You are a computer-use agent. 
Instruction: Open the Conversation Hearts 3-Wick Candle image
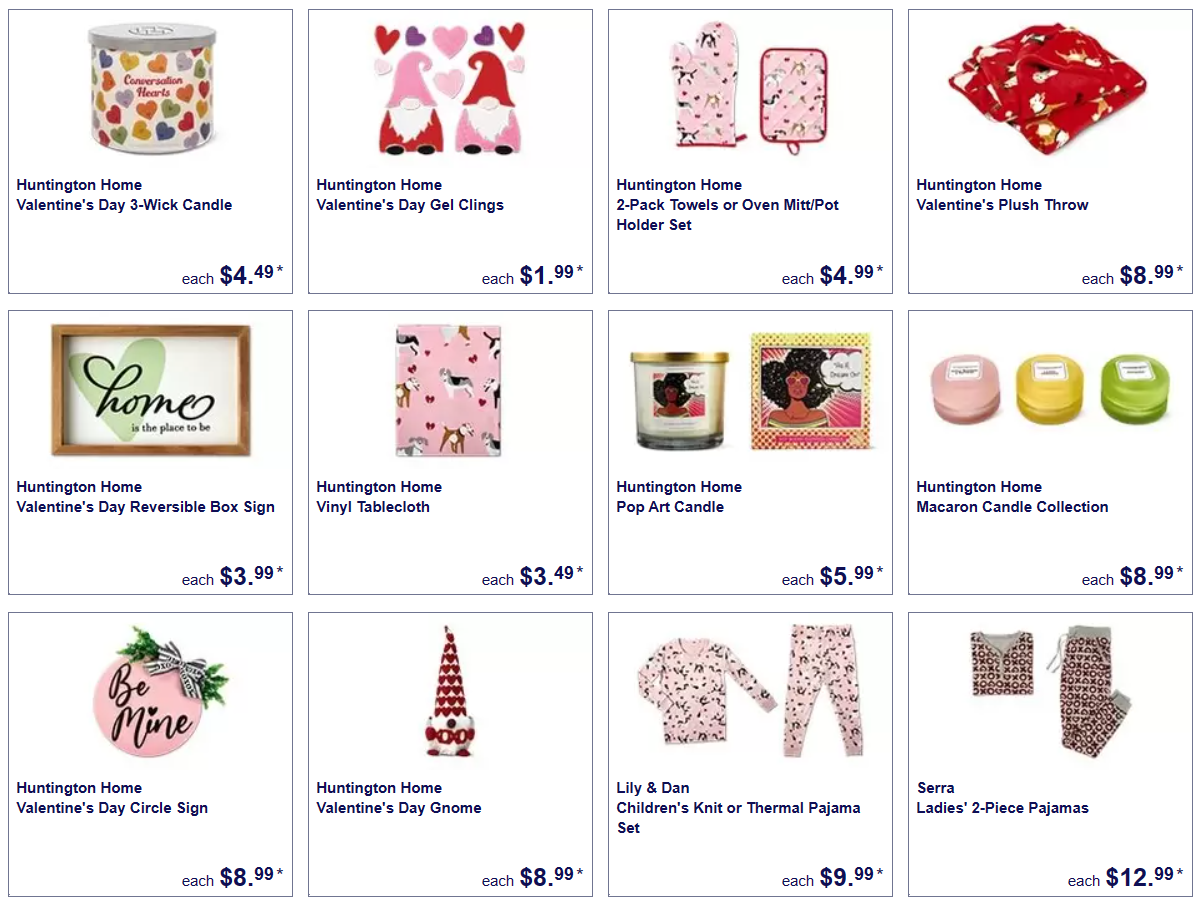pyautogui.click(x=150, y=89)
